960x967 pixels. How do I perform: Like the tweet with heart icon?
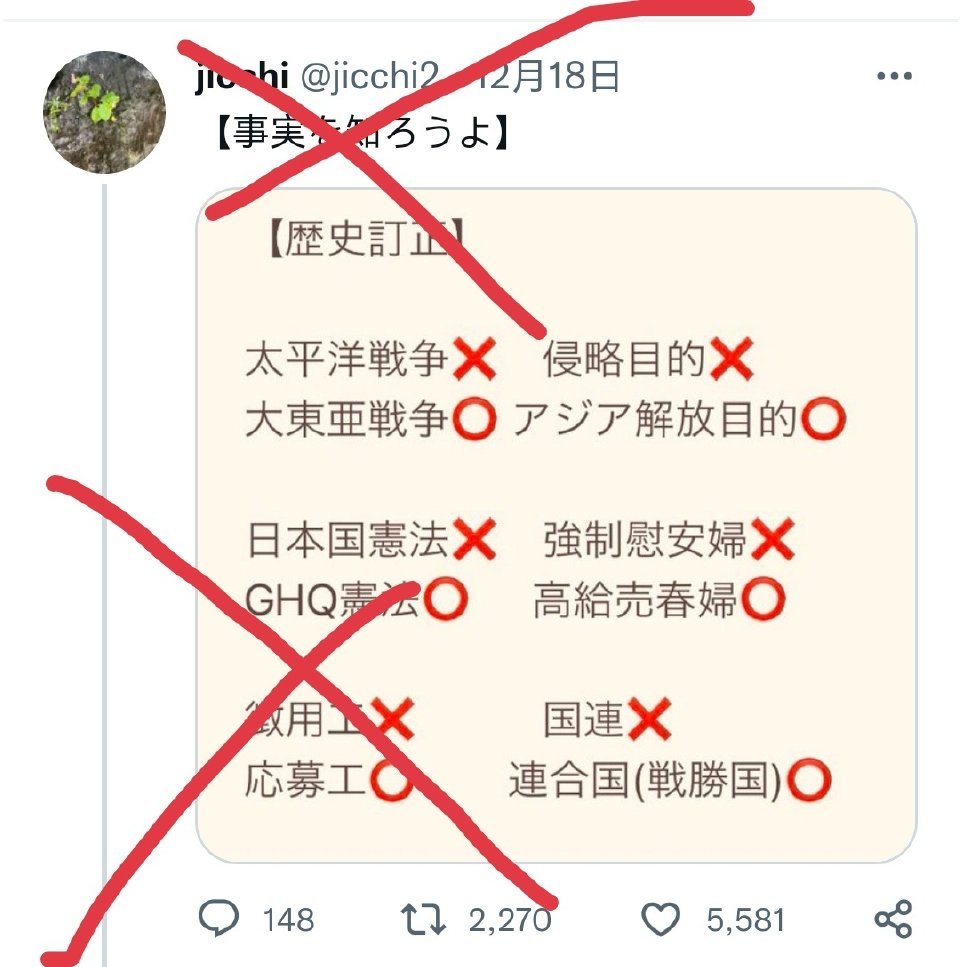pos(660,919)
